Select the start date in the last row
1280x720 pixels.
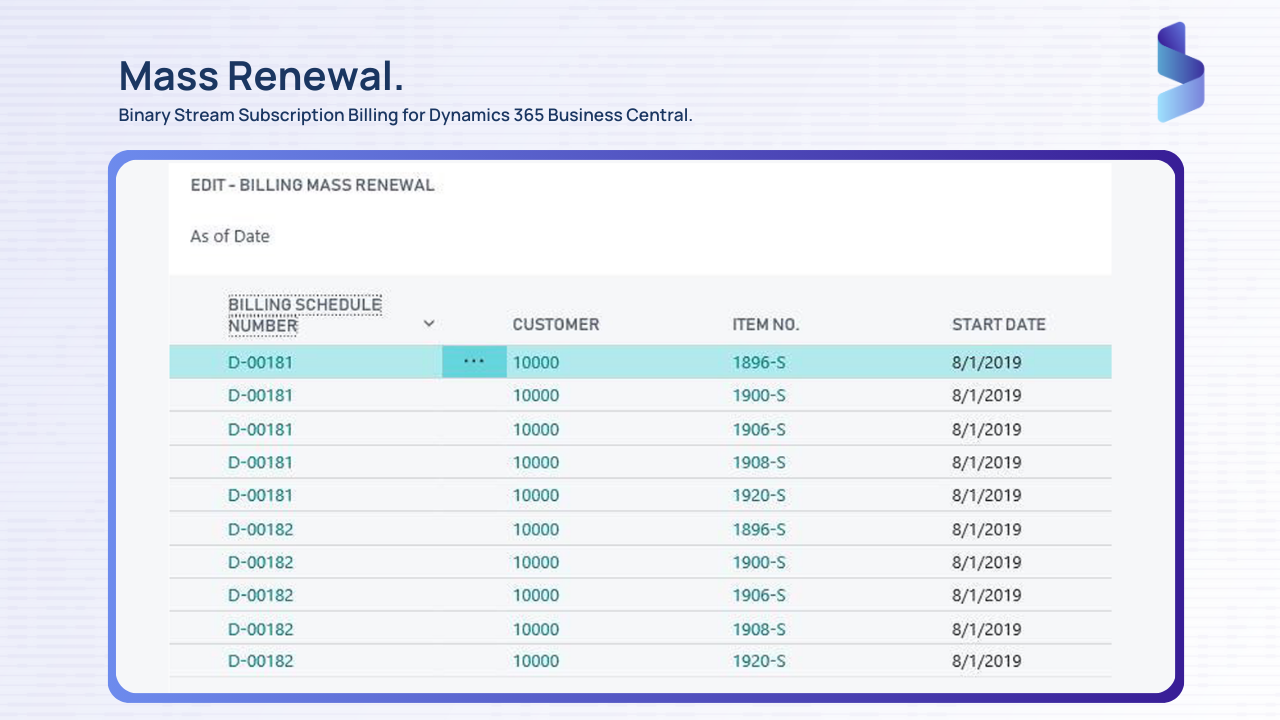pyautogui.click(x=986, y=661)
